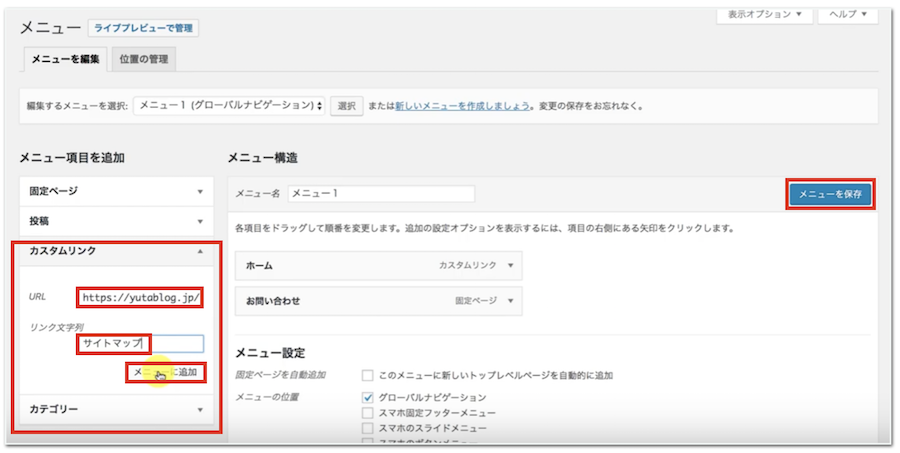The width and height of the screenshot is (900, 453).
Task: Expand the 投稿 panel
Action: point(199,221)
